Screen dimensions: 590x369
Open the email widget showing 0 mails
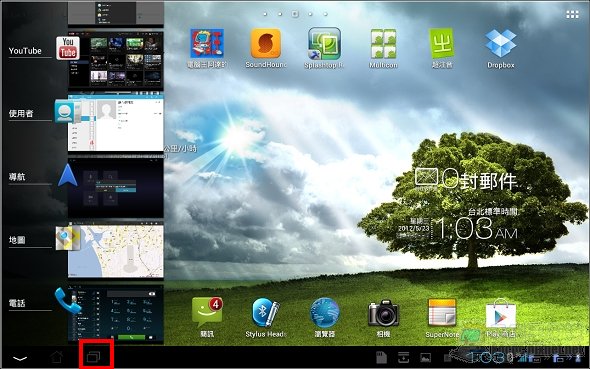(466, 180)
